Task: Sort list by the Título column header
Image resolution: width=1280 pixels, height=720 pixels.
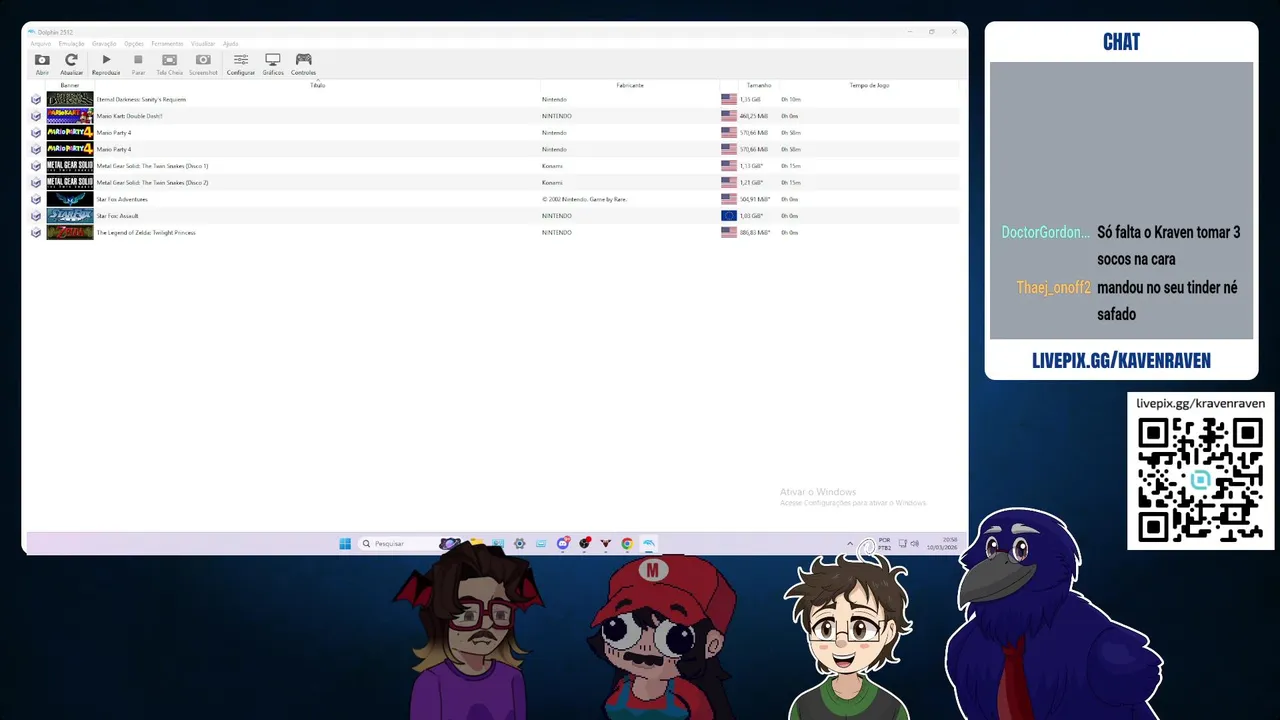Action: [x=318, y=86]
